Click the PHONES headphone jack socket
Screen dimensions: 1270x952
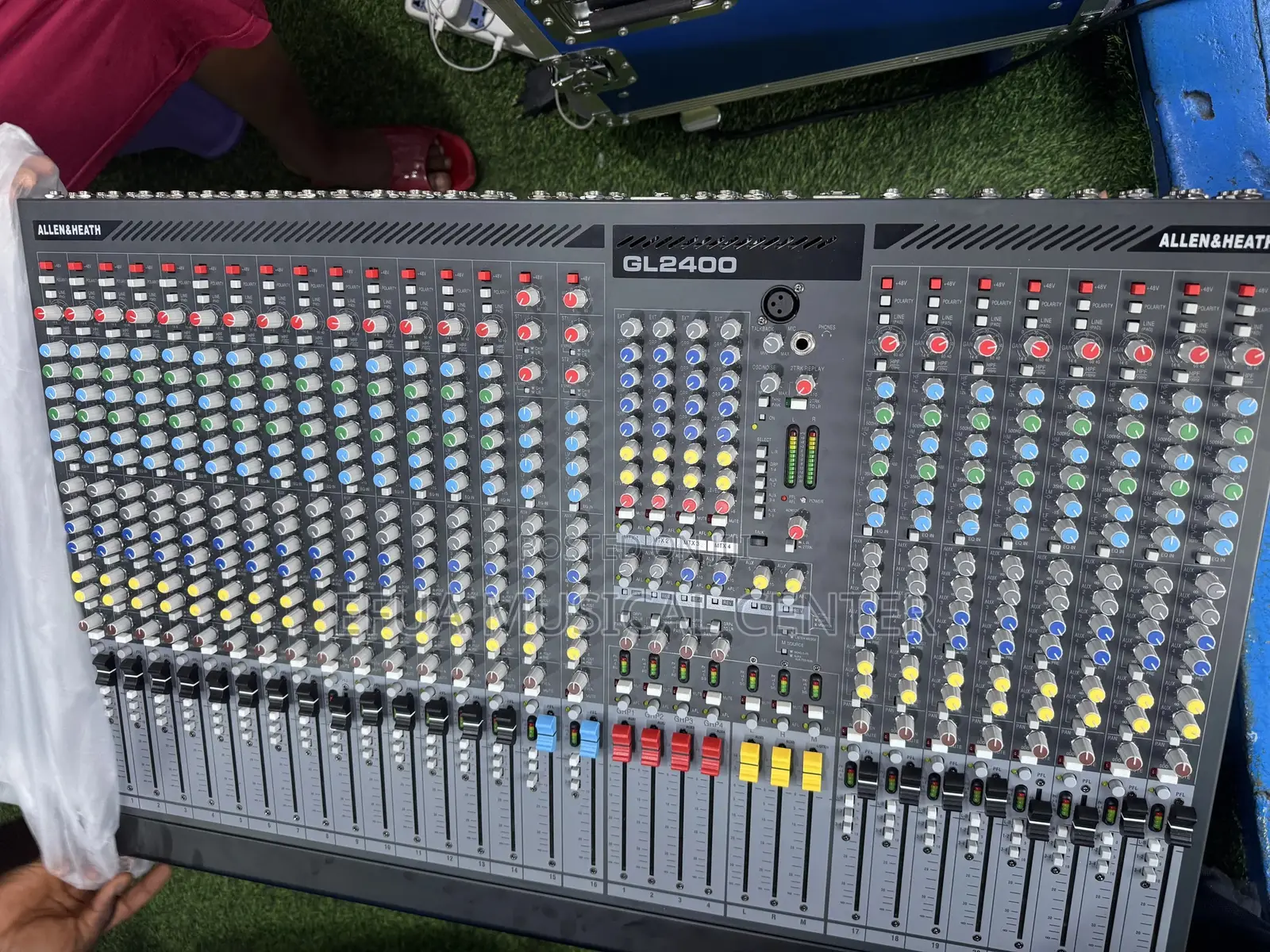[x=802, y=344]
